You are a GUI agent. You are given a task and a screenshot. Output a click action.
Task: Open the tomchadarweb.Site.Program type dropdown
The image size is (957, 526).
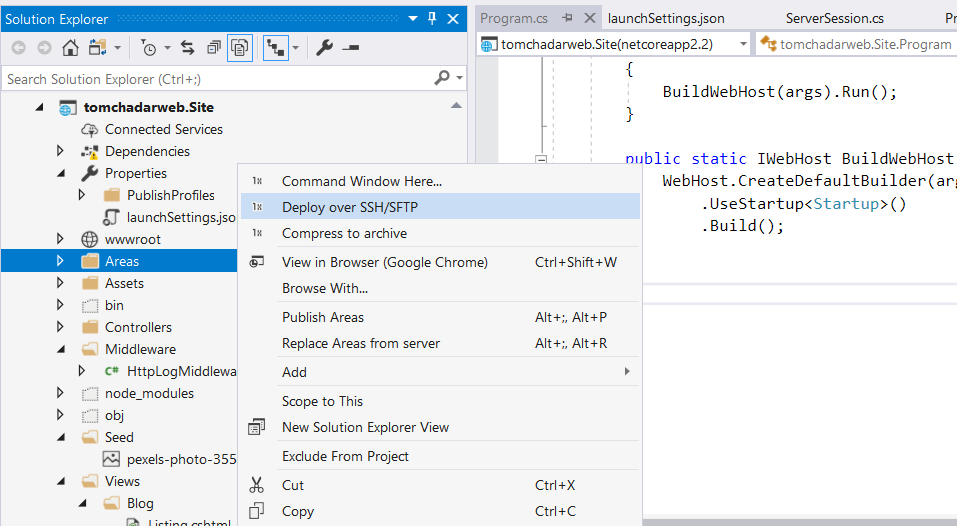pos(856,44)
